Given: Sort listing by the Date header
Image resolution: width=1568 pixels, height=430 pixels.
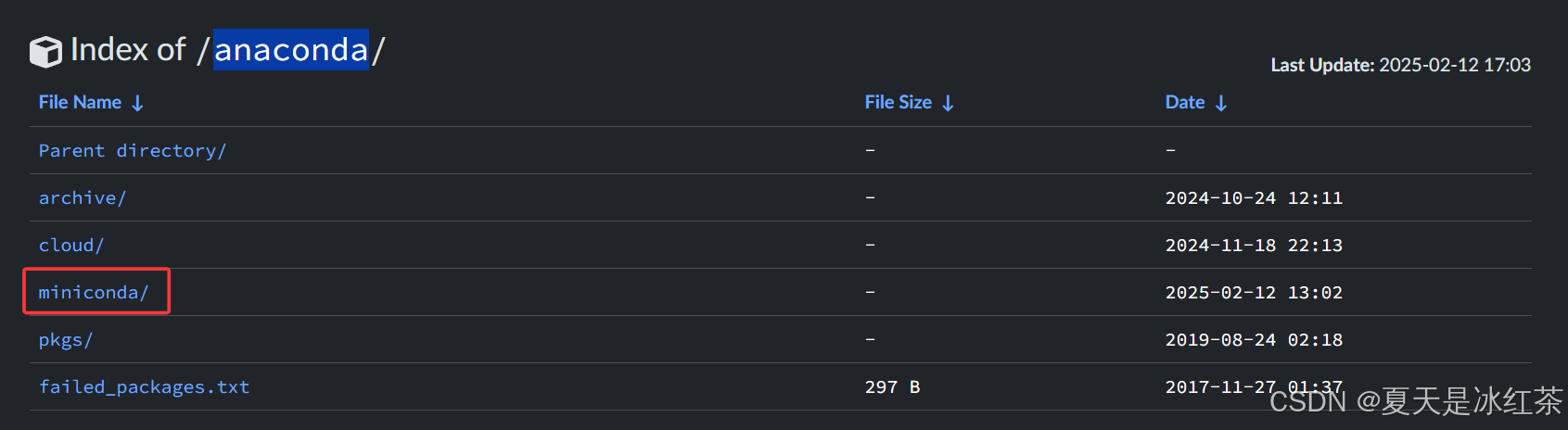Looking at the screenshot, I should (1185, 102).
